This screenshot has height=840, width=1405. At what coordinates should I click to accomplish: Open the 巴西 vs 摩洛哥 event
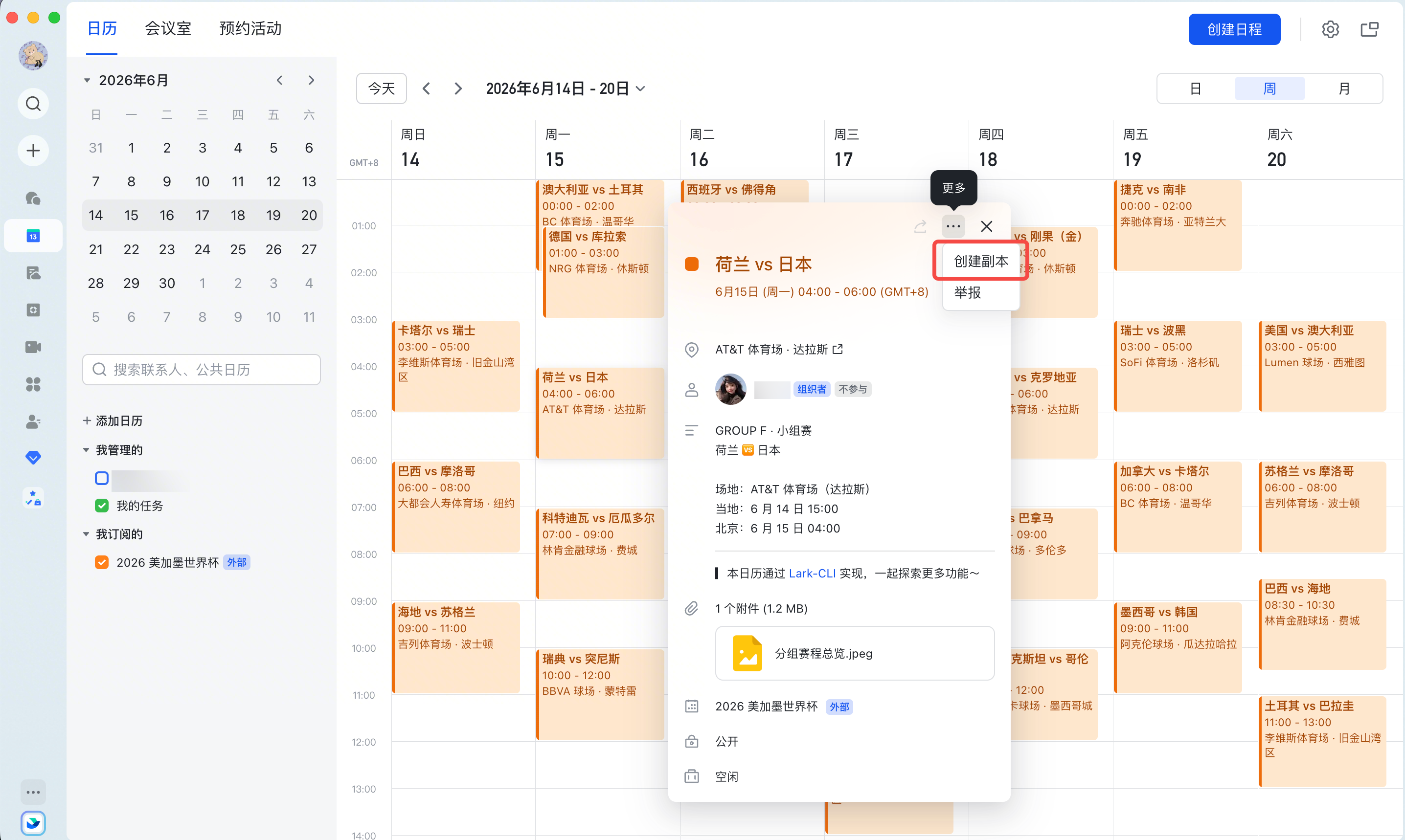456,507
